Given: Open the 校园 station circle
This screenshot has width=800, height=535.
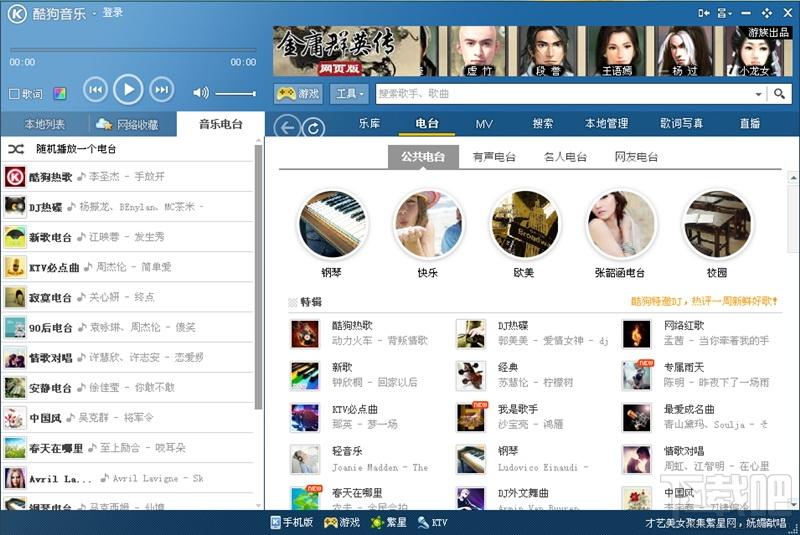Looking at the screenshot, I should [x=717, y=224].
